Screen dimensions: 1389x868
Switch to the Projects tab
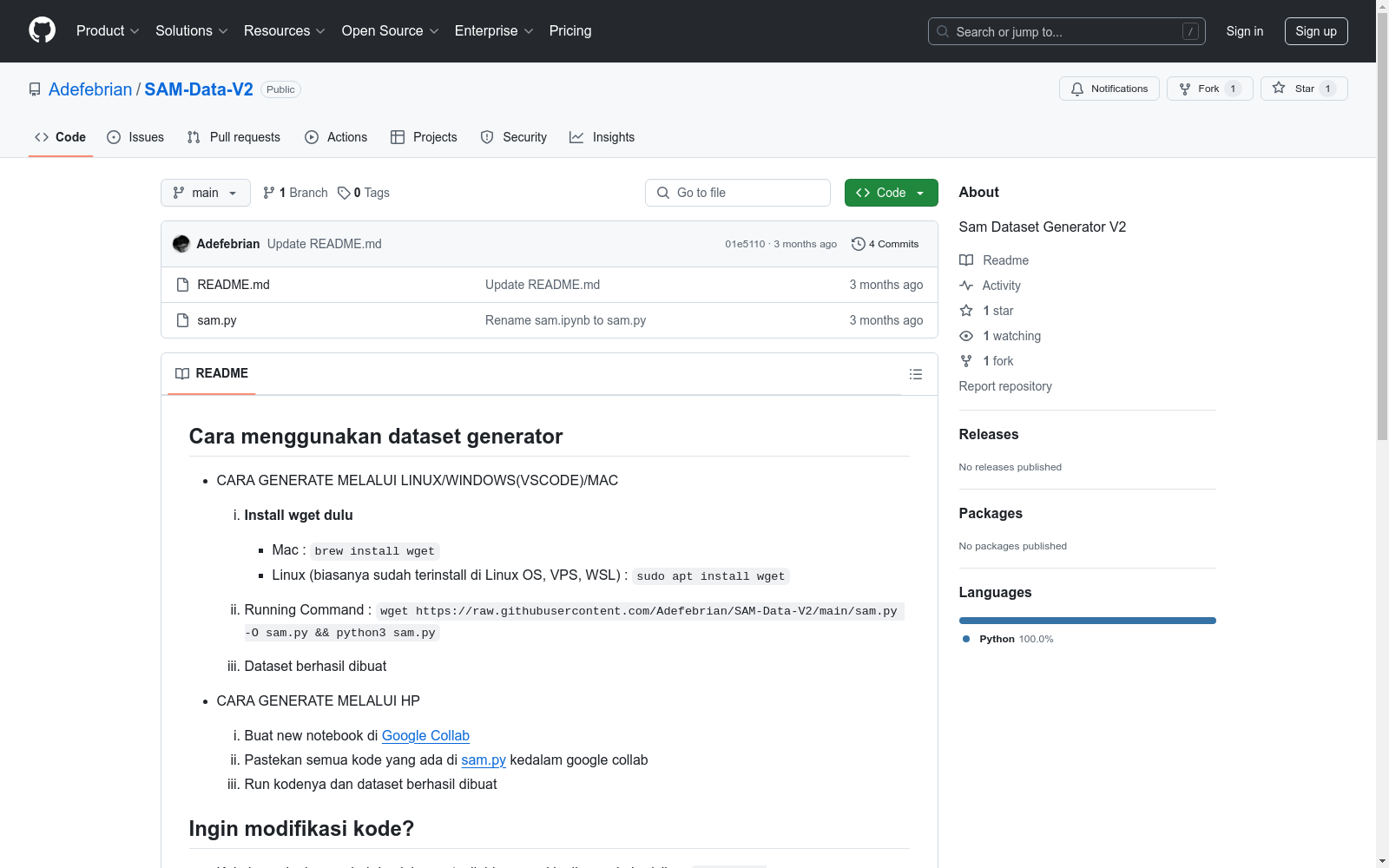424,137
